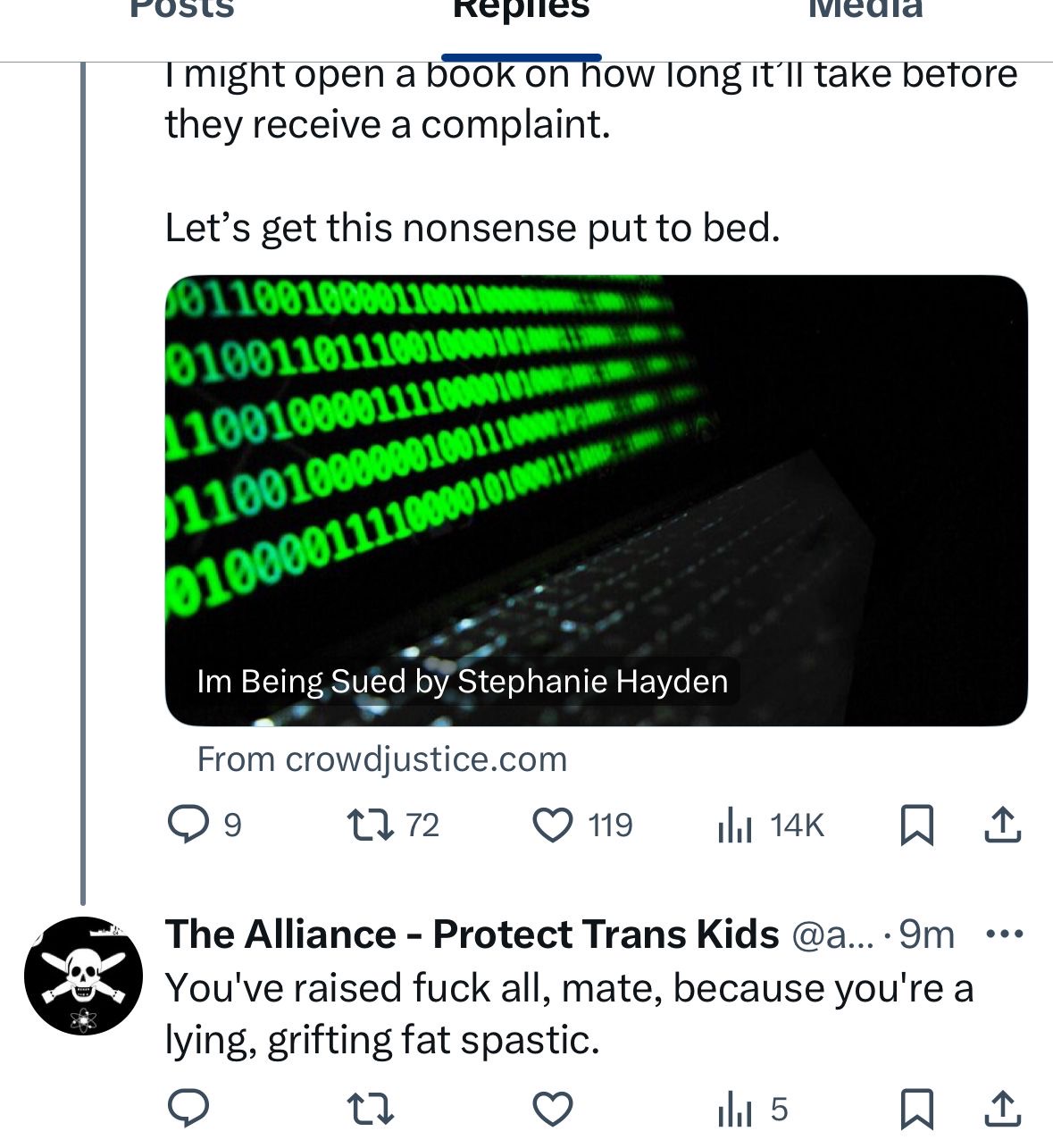This screenshot has width=1053, height=1148.
Task: Repost the post with 72 reposts
Action: tap(371, 825)
